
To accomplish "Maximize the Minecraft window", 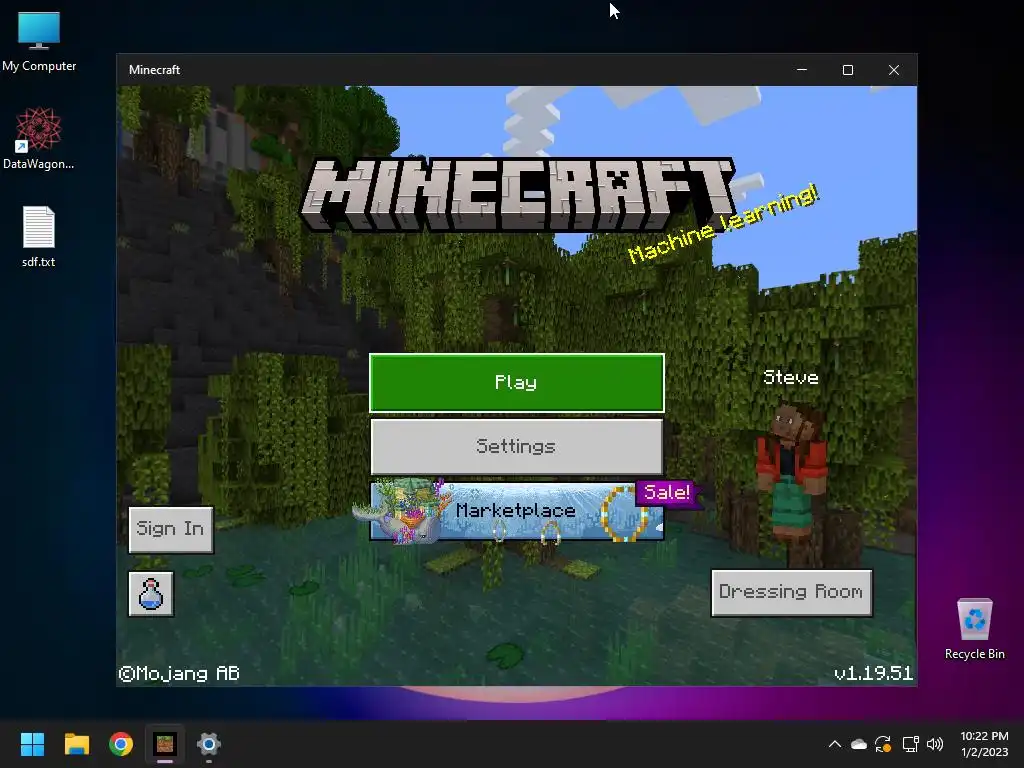I will pyautogui.click(x=848, y=70).
